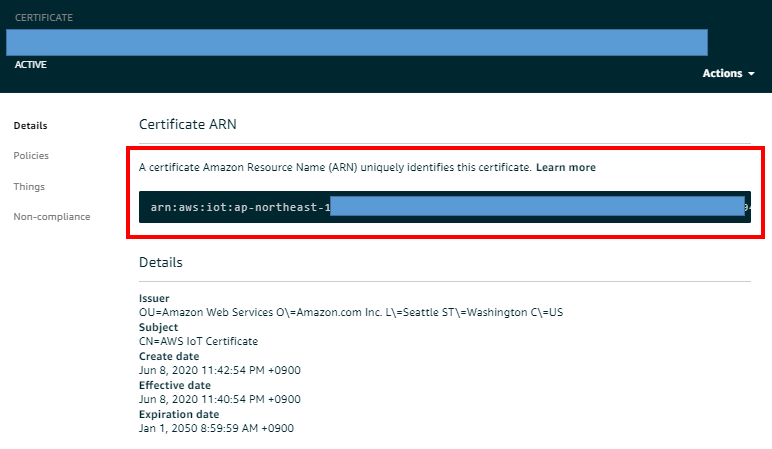Image resolution: width=772 pixels, height=449 pixels.
Task: Click the Create date label
Action: coord(169,356)
